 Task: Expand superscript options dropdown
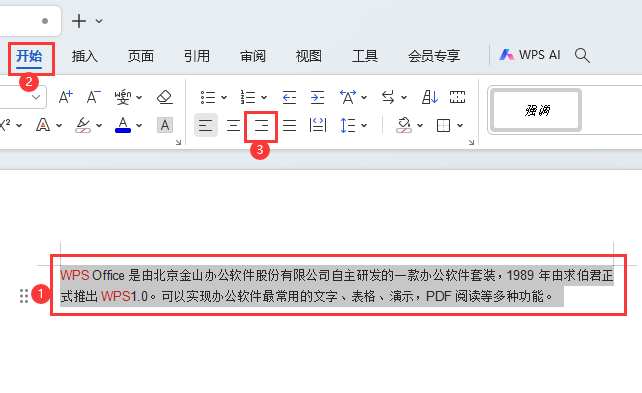tap(19, 125)
